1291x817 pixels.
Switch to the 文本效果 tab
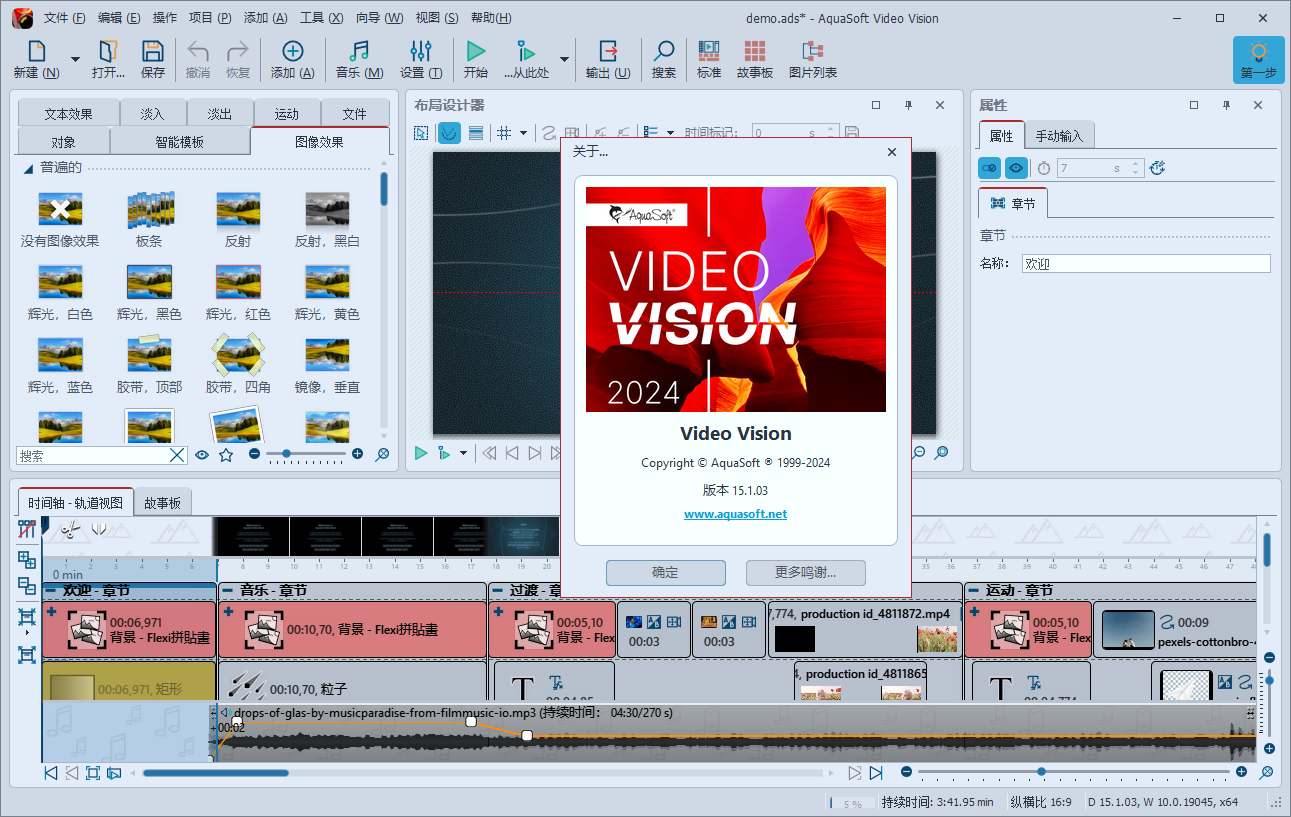click(x=69, y=114)
